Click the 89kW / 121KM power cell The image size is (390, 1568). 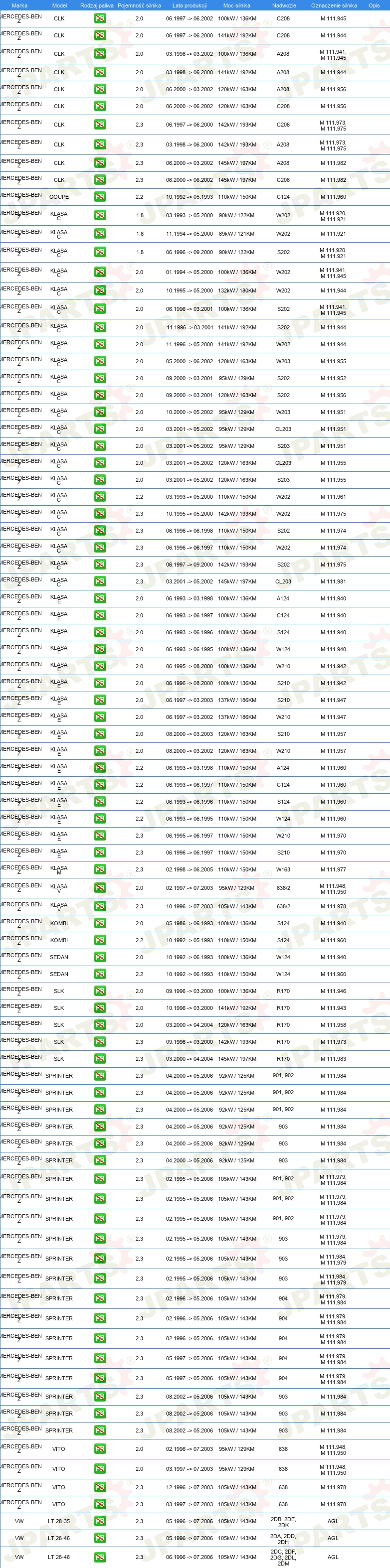tap(237, 234)
